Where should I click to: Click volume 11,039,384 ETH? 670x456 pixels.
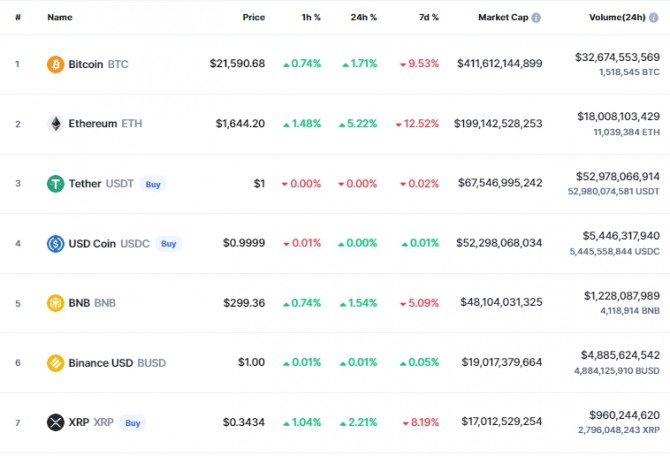coord(626,132)
